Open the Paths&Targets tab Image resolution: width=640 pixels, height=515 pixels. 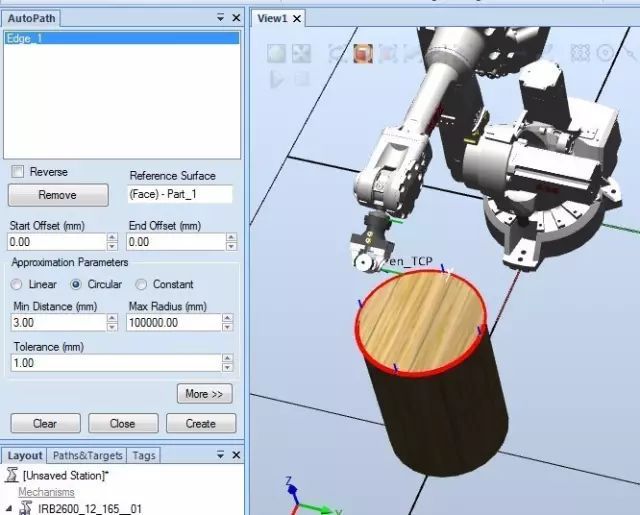point(87,455)
